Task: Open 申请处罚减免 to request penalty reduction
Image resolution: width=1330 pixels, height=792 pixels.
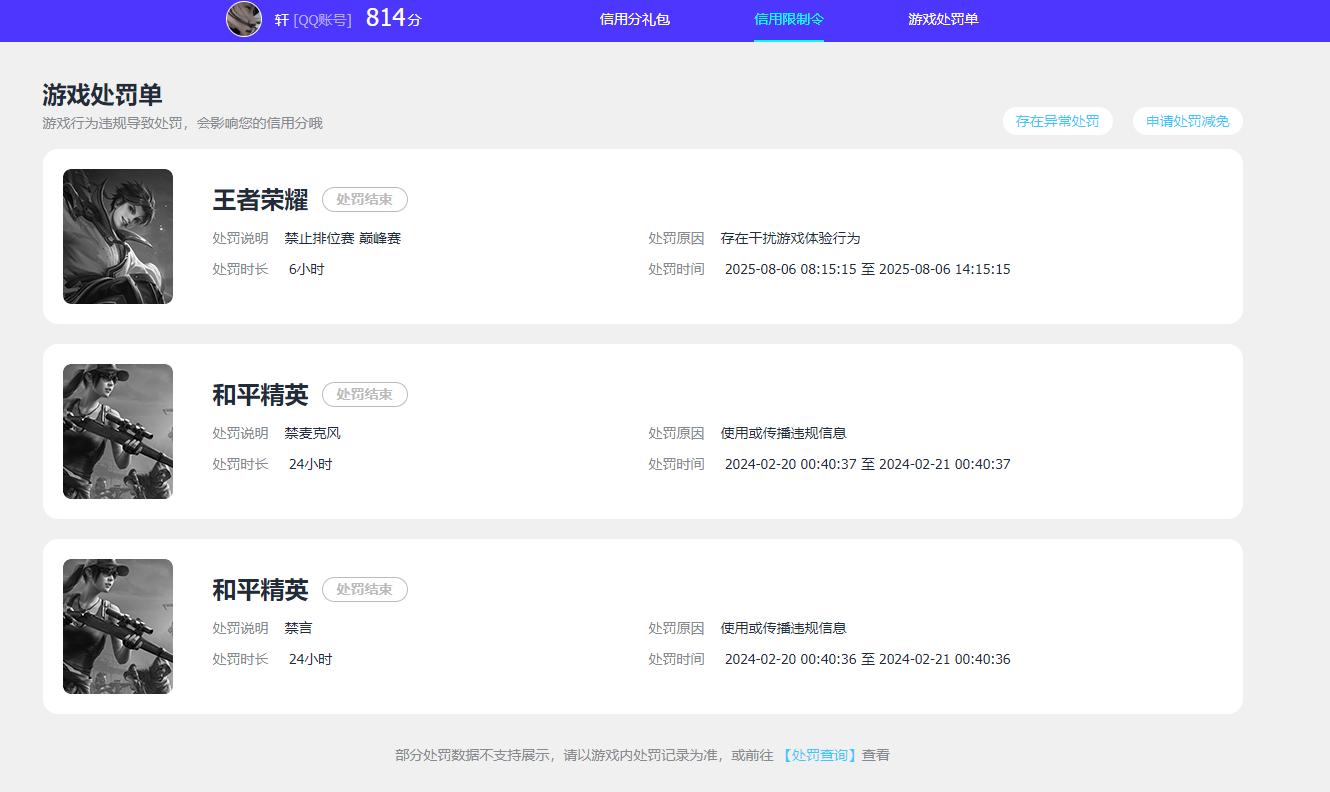Action: 1187,120
